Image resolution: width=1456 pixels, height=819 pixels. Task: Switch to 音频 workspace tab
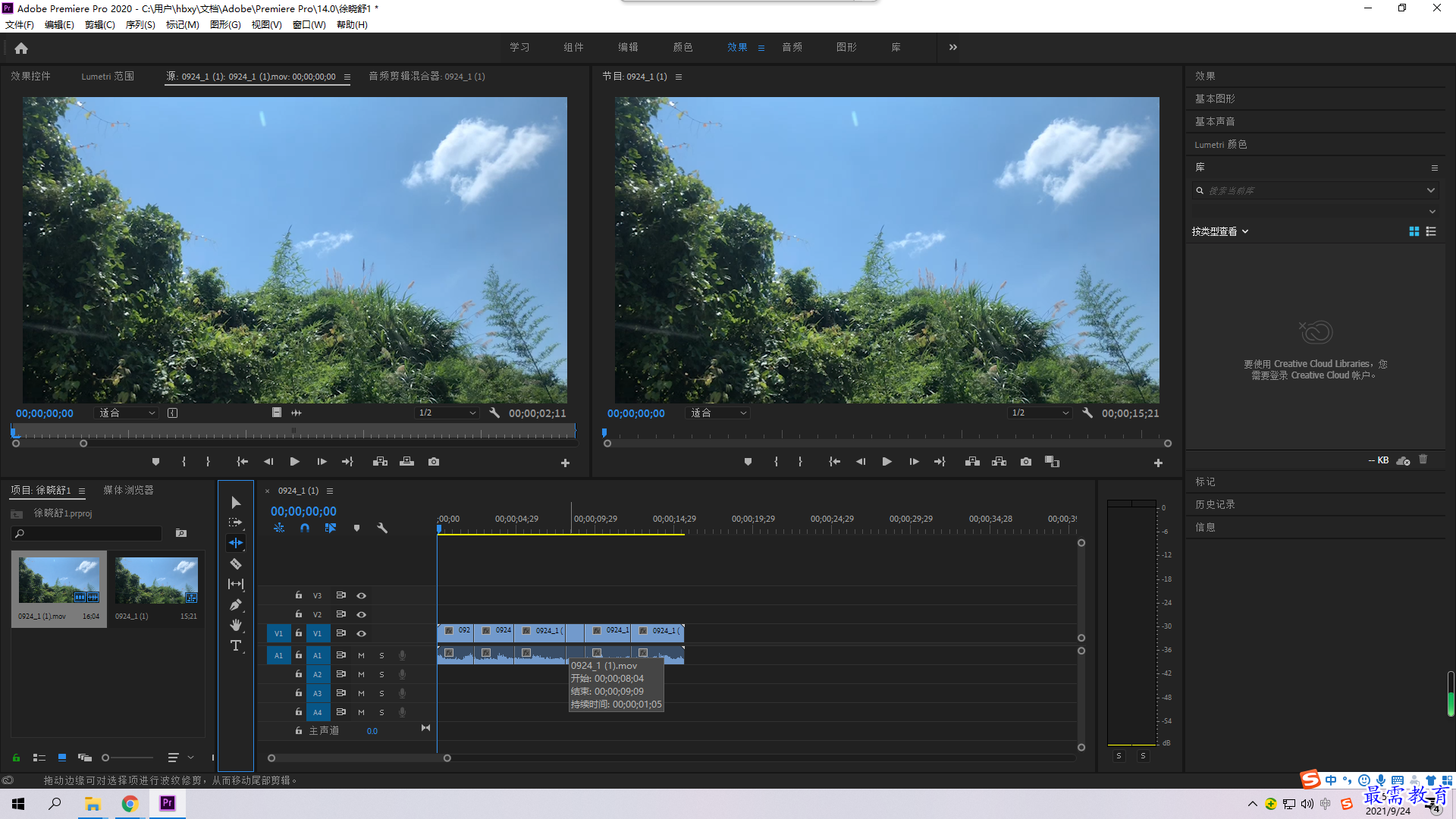792,47
